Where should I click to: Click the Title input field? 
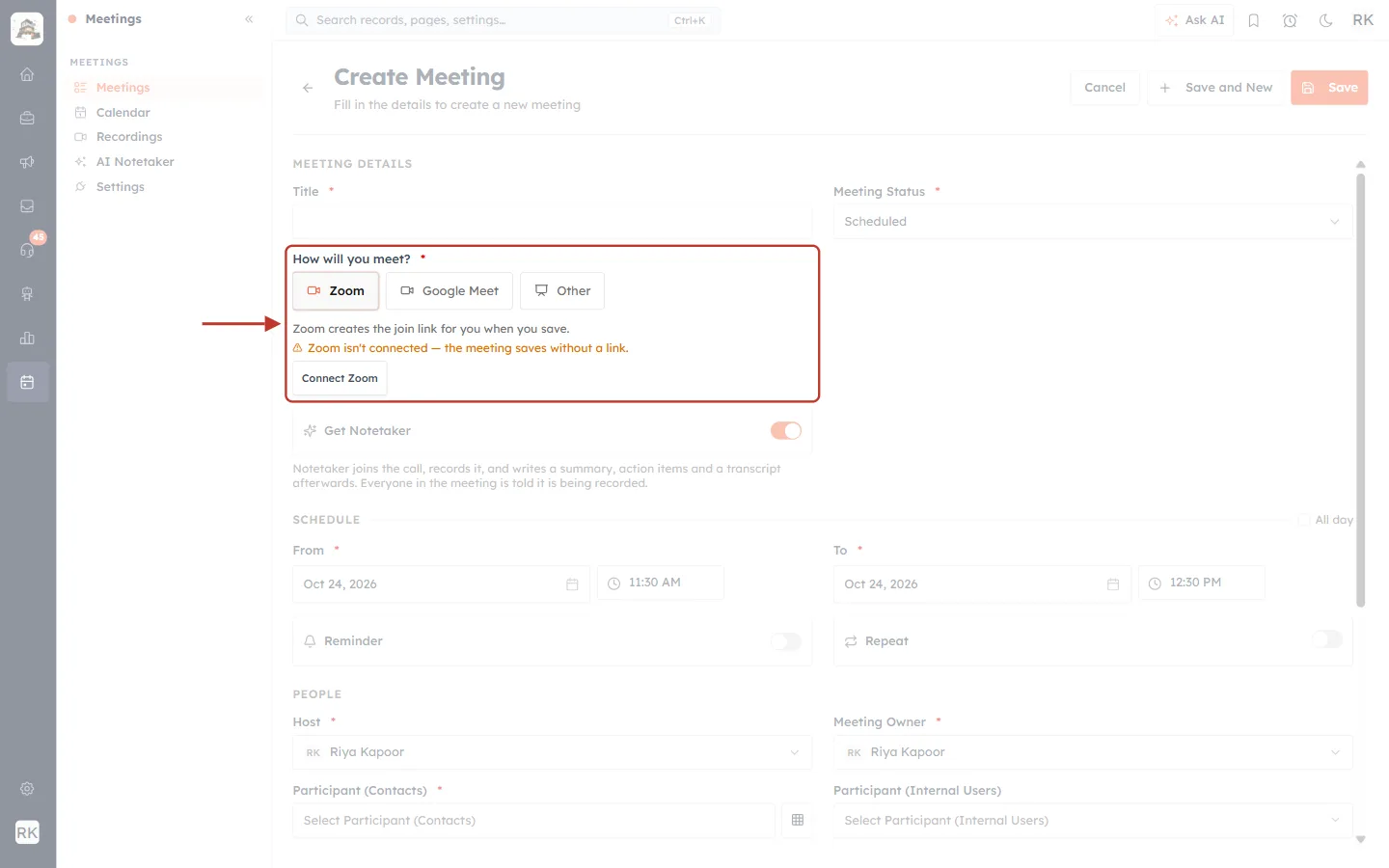(552, 221)
